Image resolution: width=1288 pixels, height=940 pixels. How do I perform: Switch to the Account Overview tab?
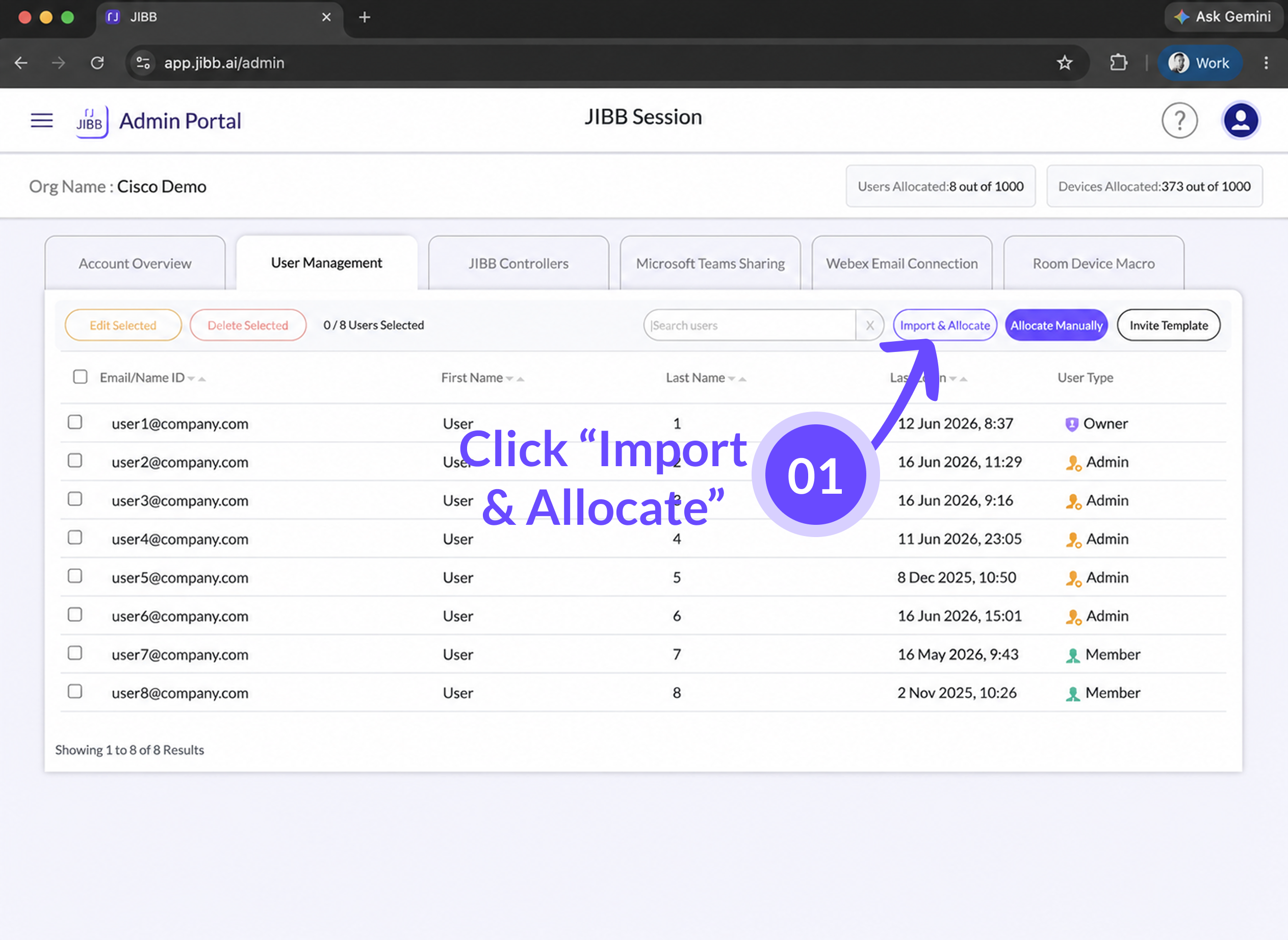[x=135, y=264]
